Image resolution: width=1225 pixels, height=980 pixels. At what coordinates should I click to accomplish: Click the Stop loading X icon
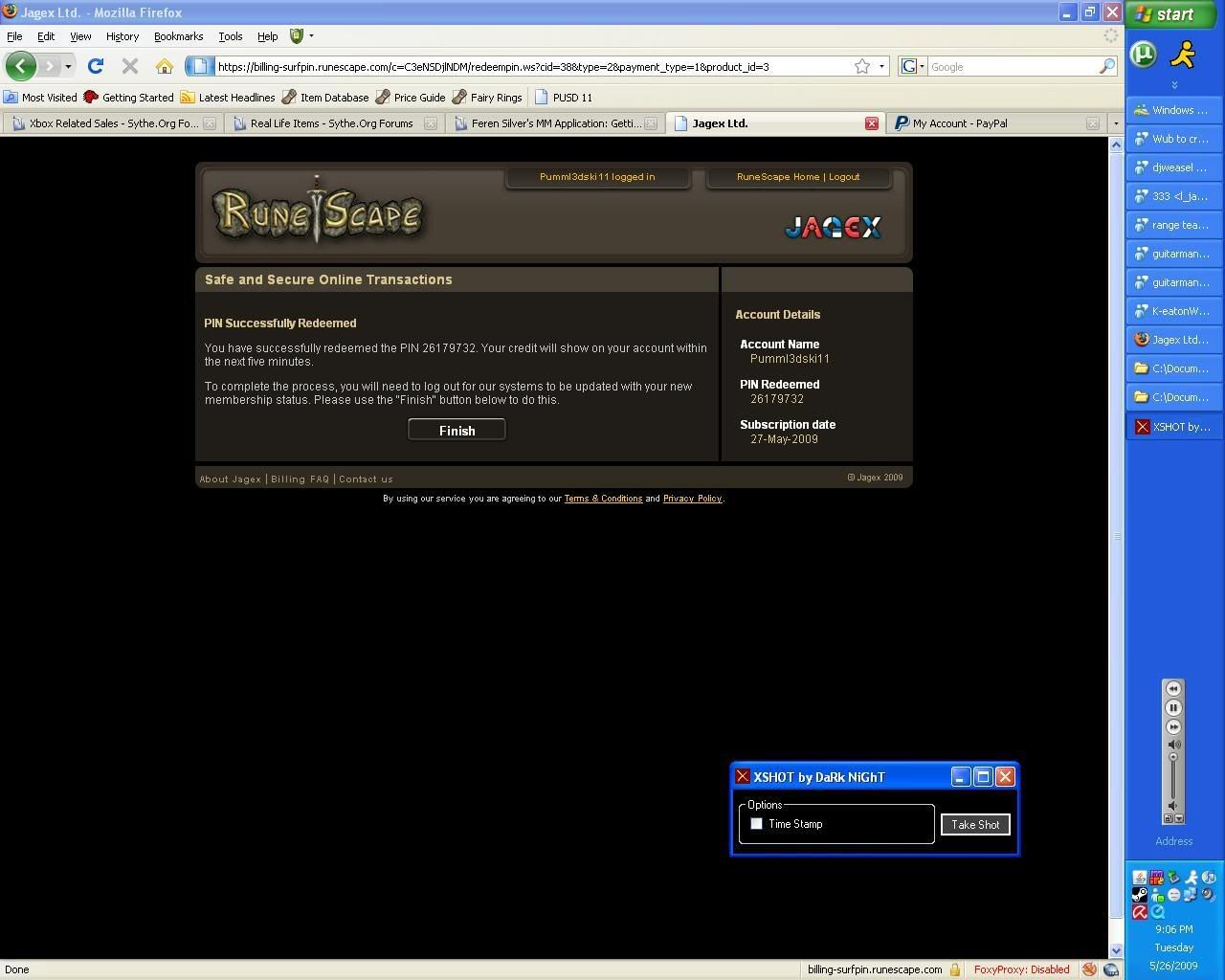pos(130,66)
